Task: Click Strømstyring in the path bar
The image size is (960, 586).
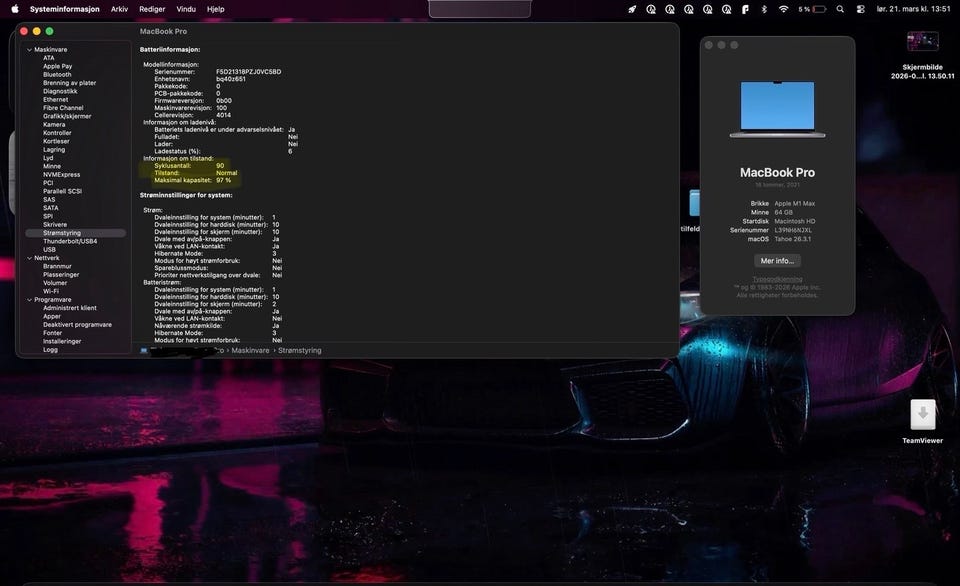Action: coord(299,350)
